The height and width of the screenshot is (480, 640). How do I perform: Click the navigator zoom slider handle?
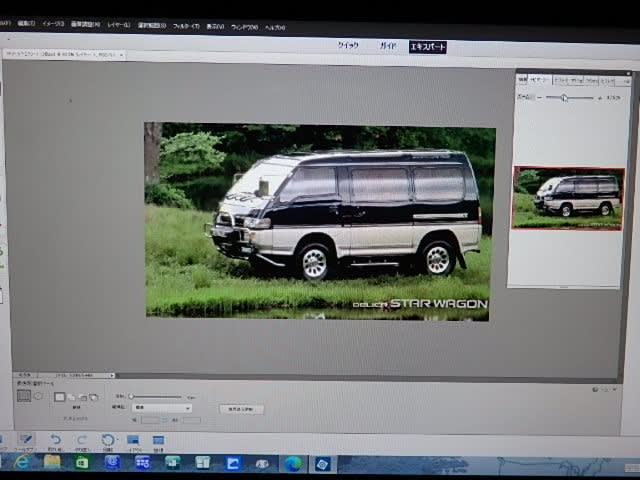click(564, 98)
